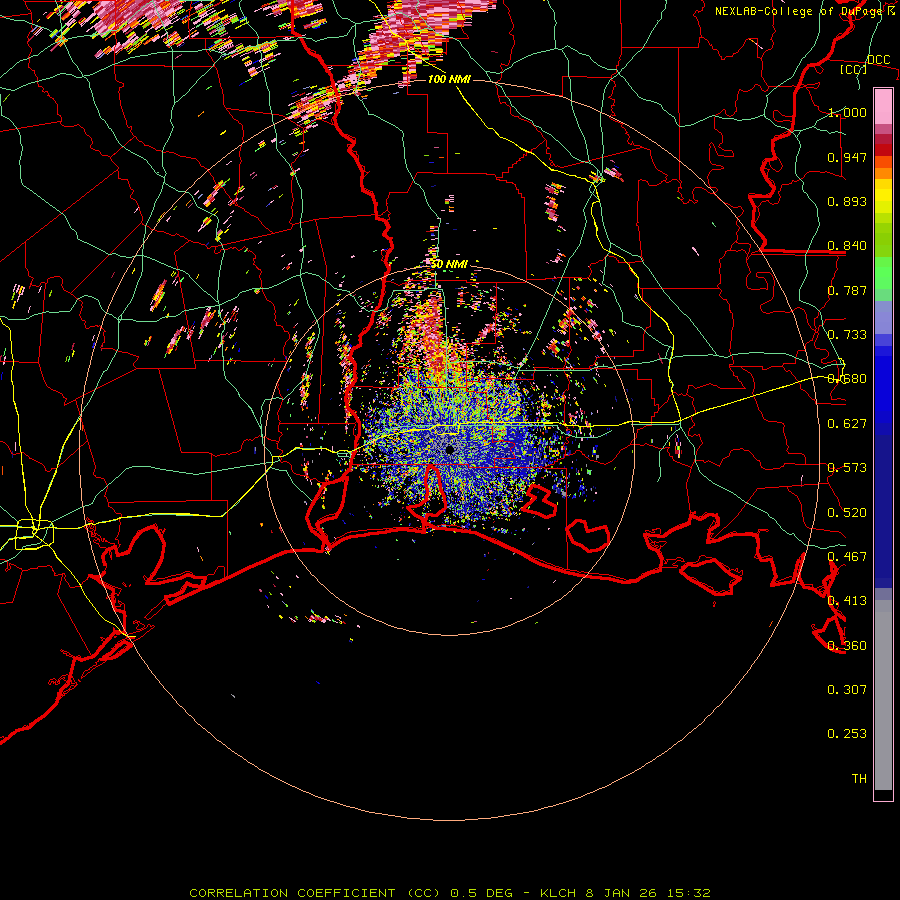Click the 0.893 scale value
900x900 pixels.
point(847,201)
